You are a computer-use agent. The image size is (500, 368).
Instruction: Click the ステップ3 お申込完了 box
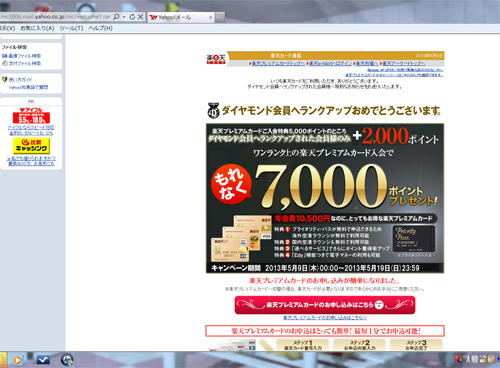coord(416,345)
